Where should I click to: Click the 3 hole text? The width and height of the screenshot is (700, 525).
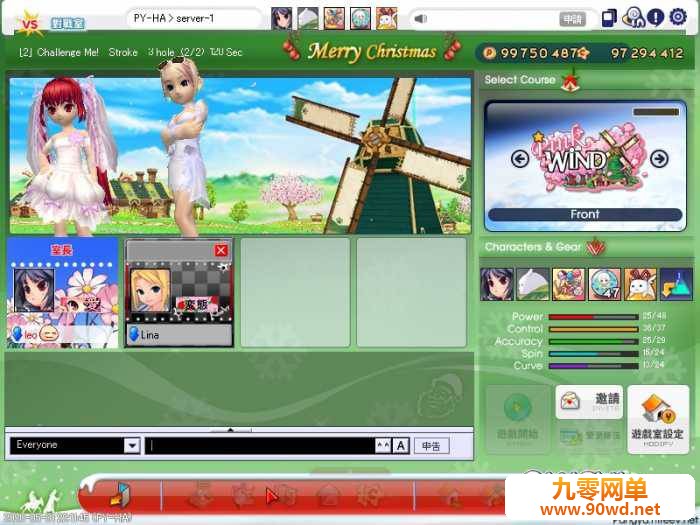pos(161,52)
